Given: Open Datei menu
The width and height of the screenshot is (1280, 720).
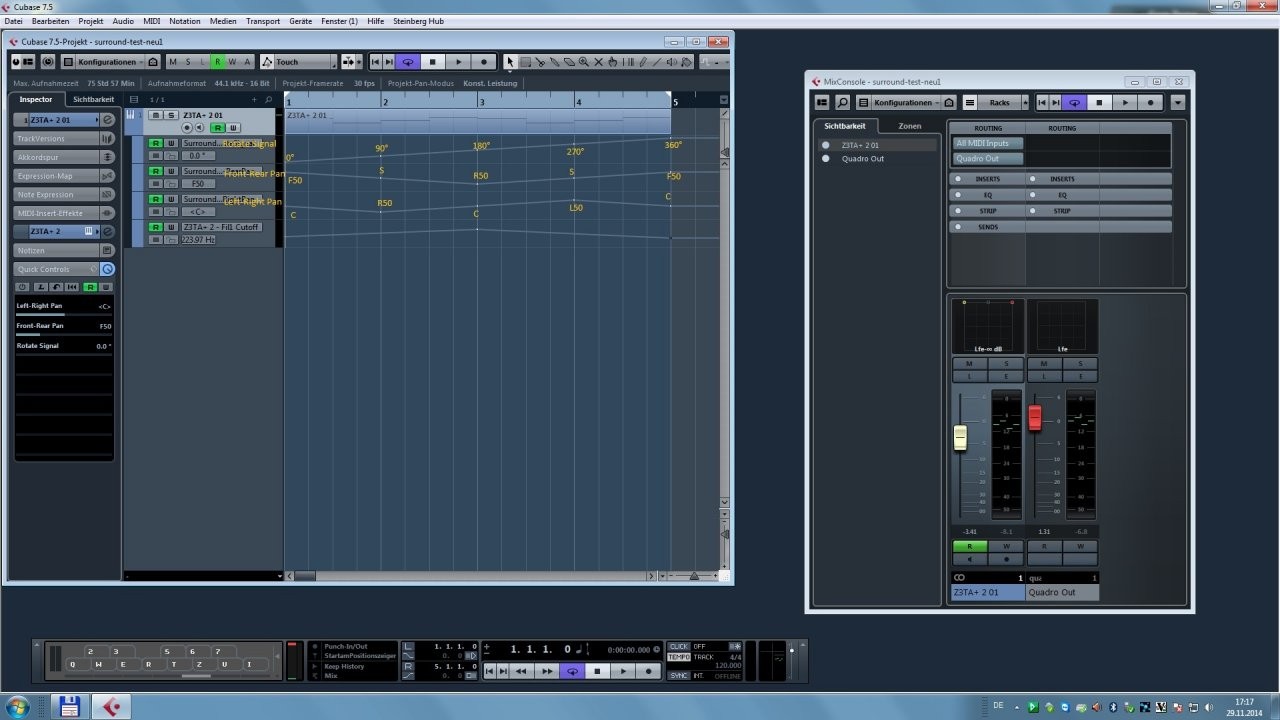Looking at the screenshot, I should (13, 21).
